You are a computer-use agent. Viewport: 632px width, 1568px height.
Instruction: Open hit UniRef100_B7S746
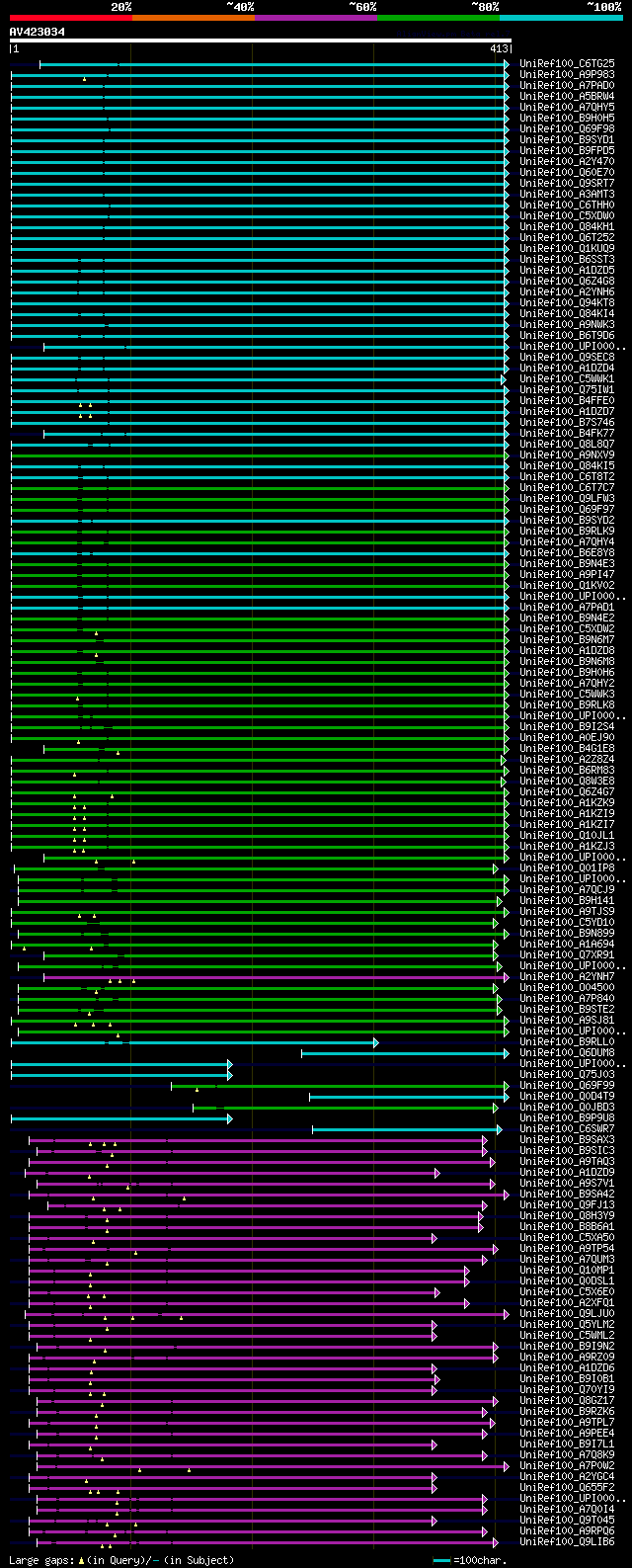(567, 422)
